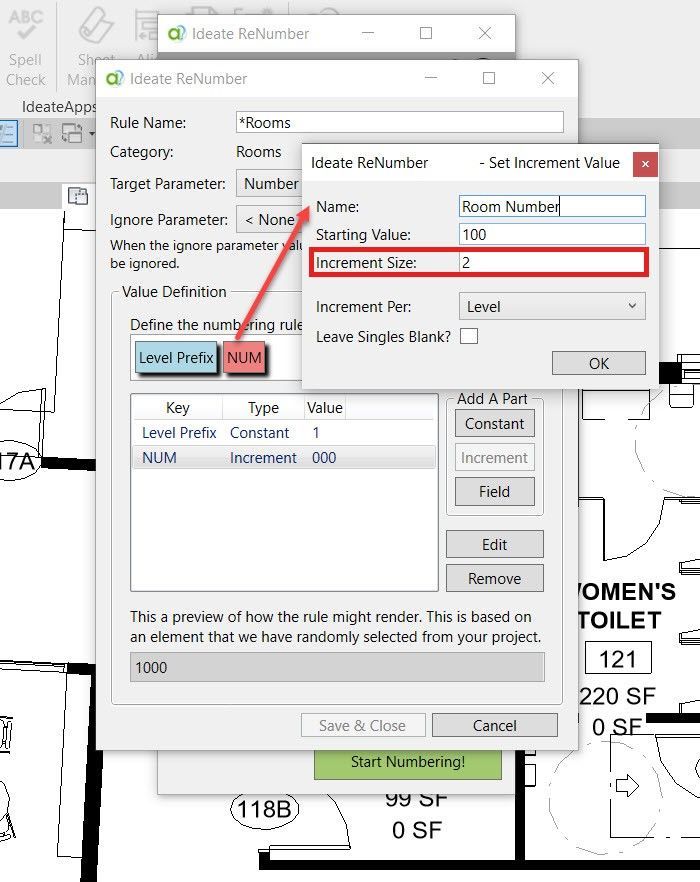Click the 118B door tag in the floor plan

[x=264, y=809]
